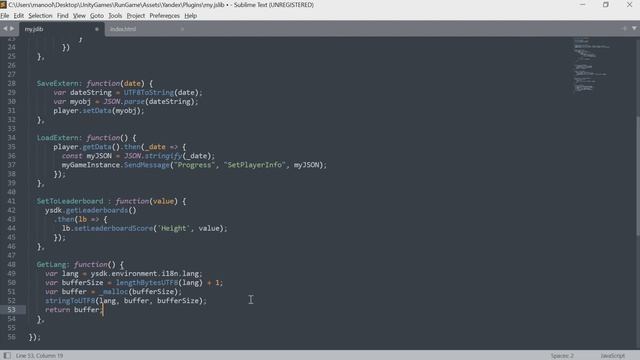Minimize the Sublime Text window
Viewport: 640px width, 360px height.
[x=582, y=4]
